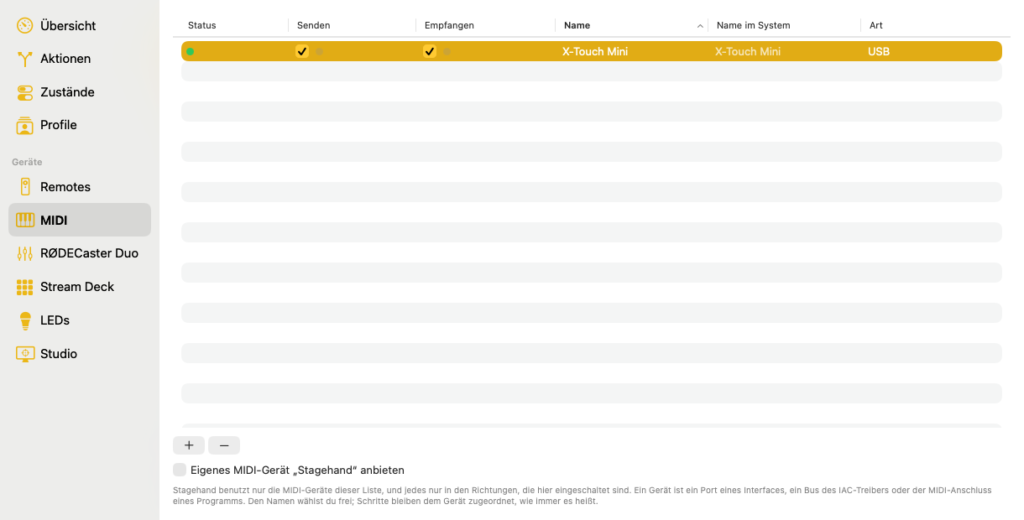
Task: Select the Profile person icon
Action: click(25, 125)
